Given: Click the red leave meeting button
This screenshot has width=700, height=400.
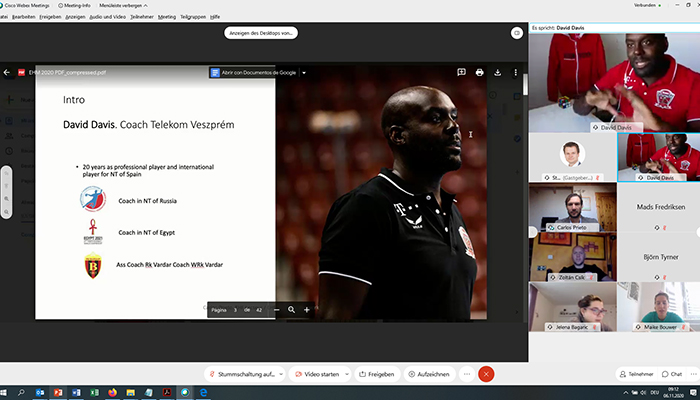Looking at the screenshot, I should coord(486,374).
